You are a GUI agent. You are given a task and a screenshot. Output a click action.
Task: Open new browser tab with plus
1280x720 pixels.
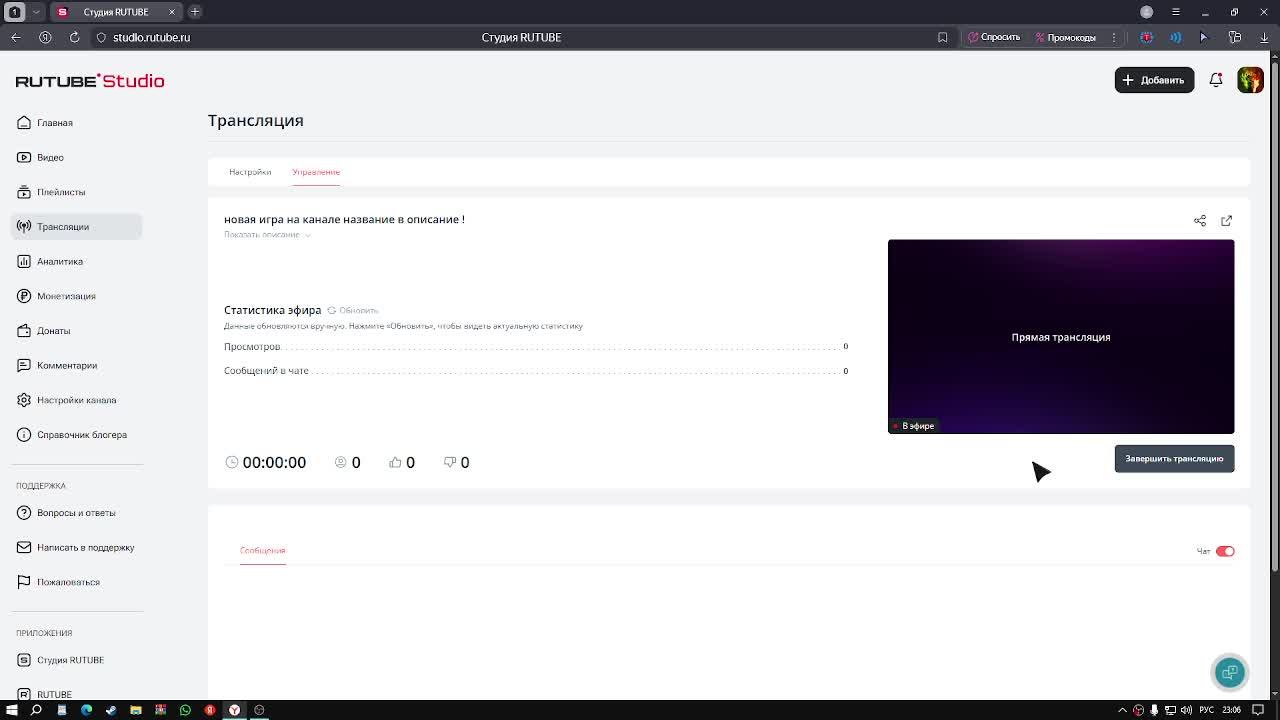(x=195, y=12)
